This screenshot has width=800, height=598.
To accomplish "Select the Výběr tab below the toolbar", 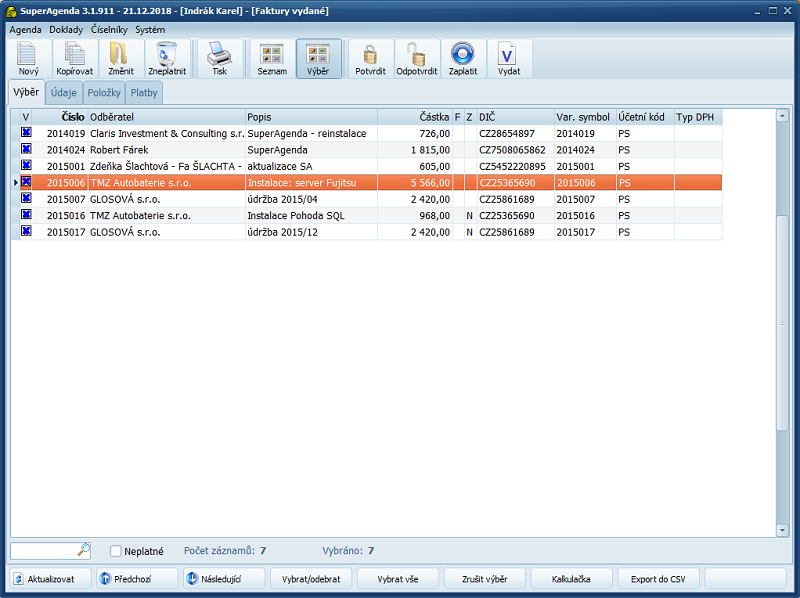I will (26, 92).
